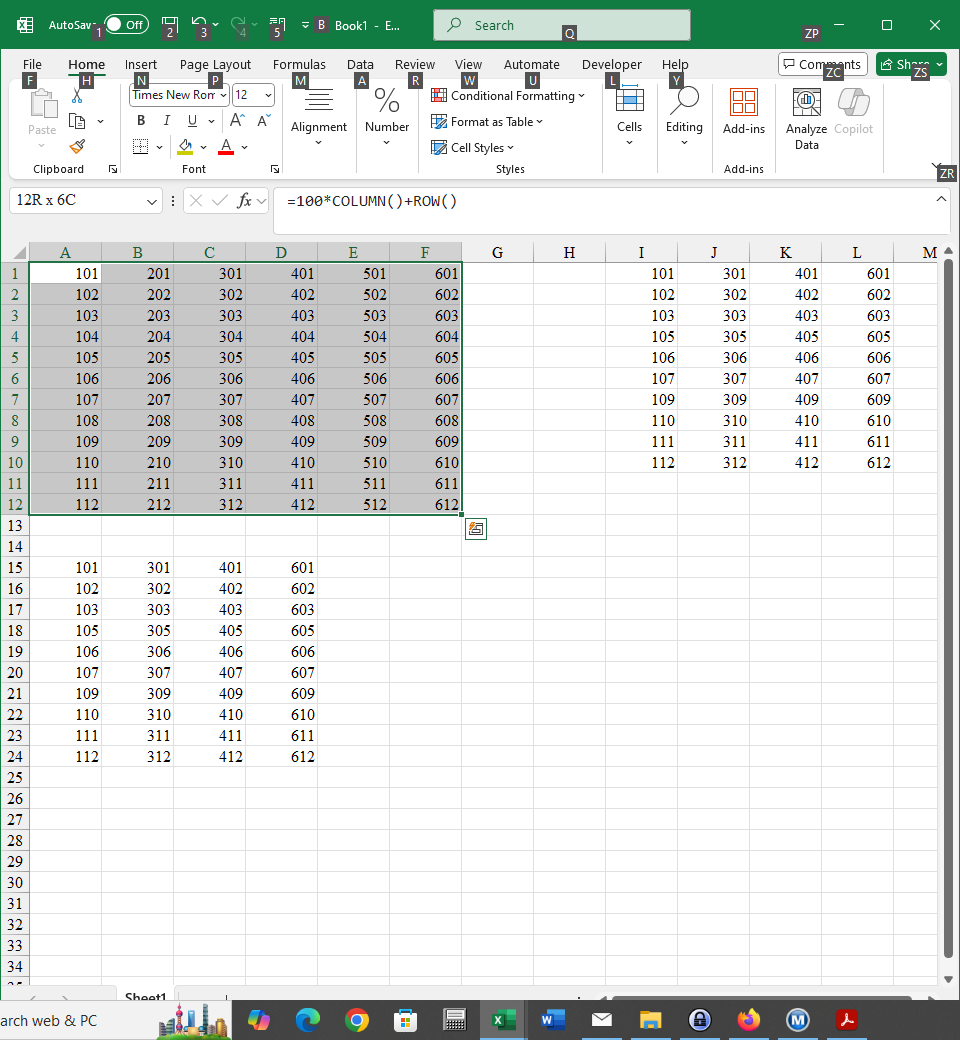The height and width of the screenshot is (1040, 960).
Task: Decrease font size with the smaller A
Action: pyautogui.click(x=263, y=121)
